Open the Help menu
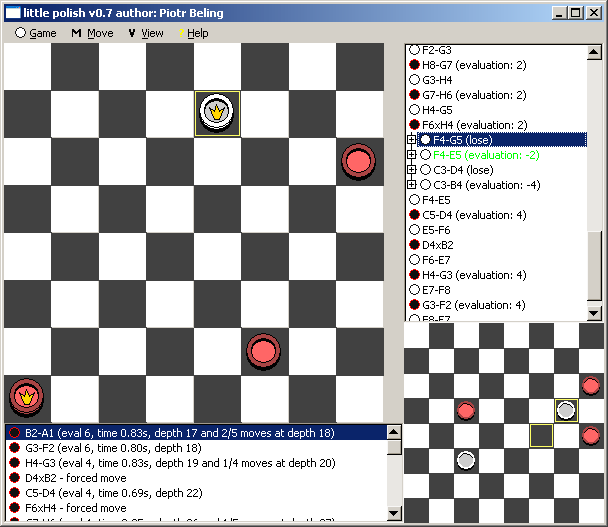The height and width of the screenshot is (527, 608). point(193,33)
